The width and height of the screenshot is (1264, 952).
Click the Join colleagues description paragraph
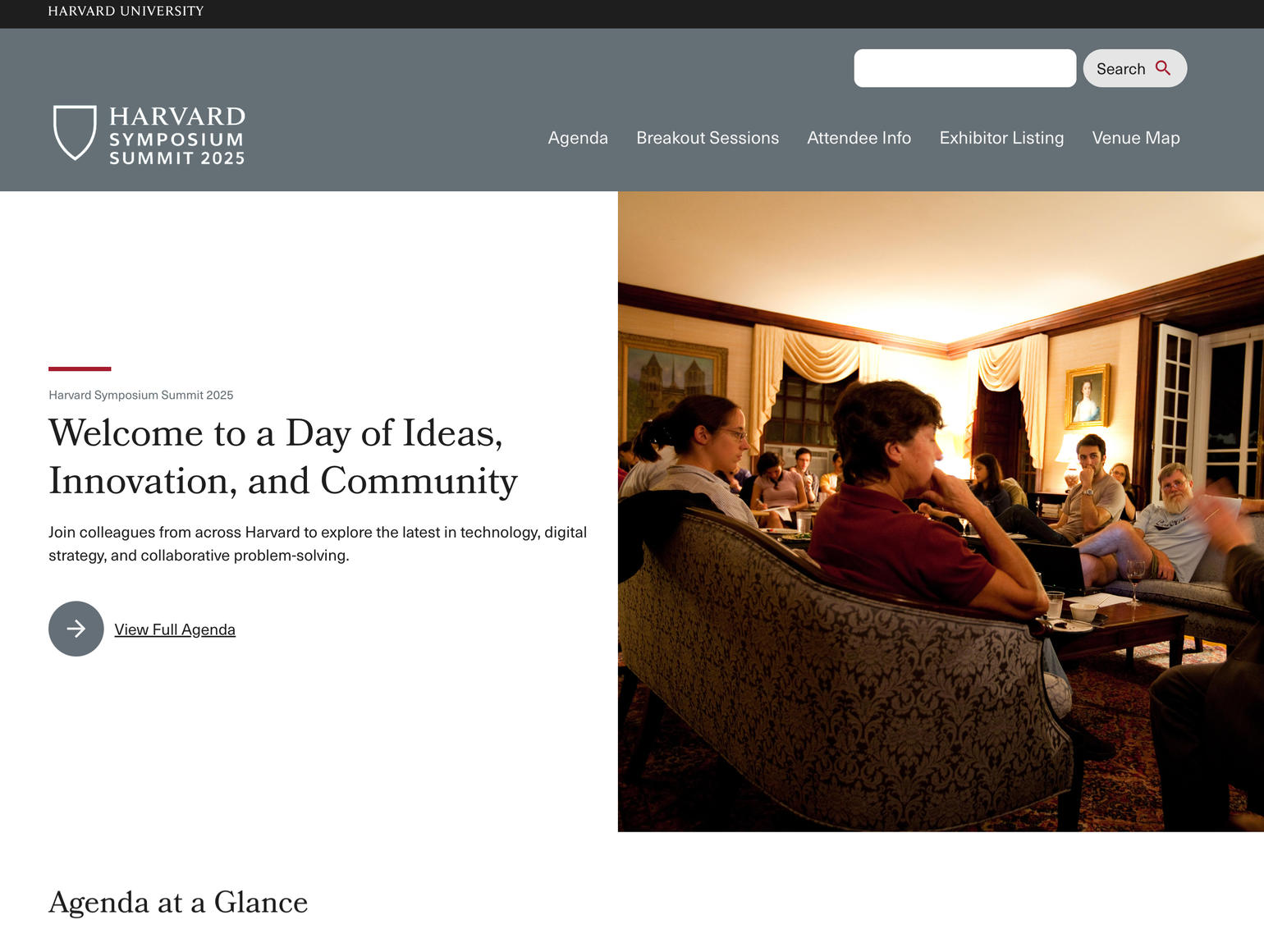point(318,543)
